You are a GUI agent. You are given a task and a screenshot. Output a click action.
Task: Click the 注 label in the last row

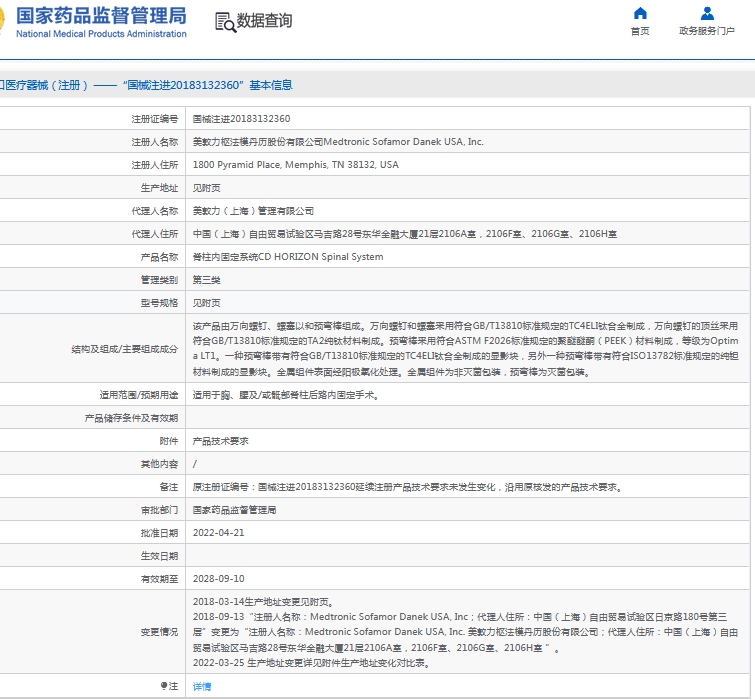(169, 686)
